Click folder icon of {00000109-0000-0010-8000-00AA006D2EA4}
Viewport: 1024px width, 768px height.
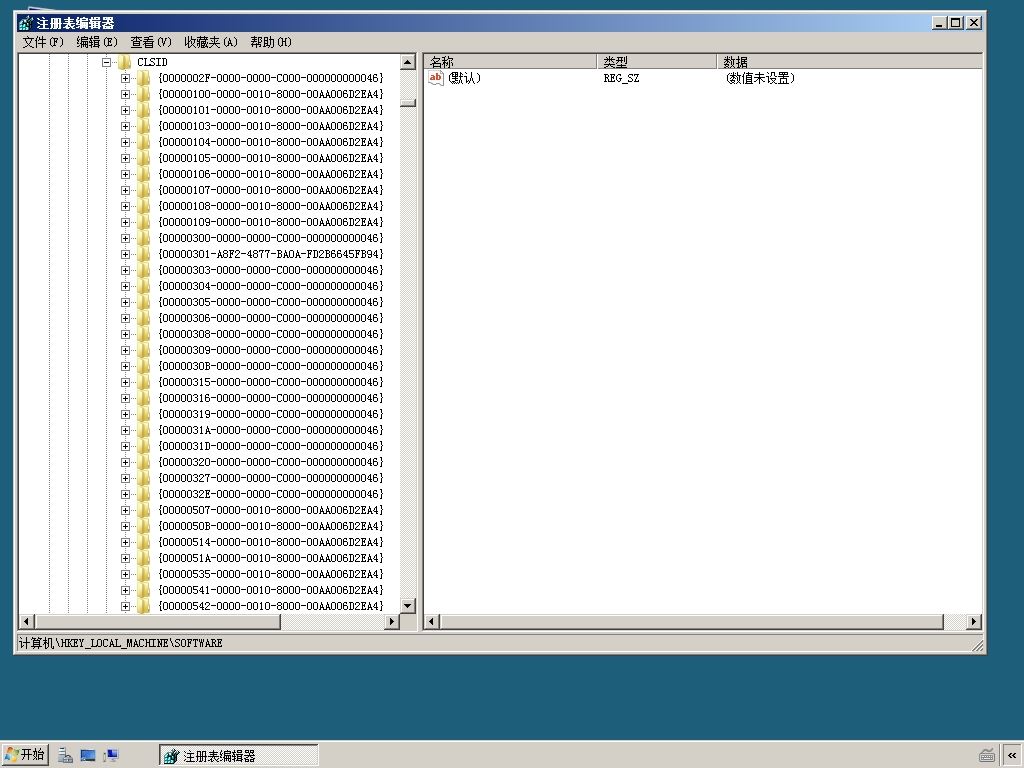(x=144, y=222)
